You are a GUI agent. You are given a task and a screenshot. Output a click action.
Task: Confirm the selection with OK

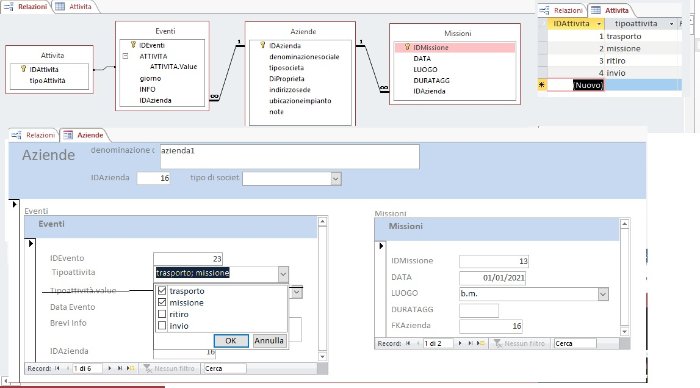(231, 341)
